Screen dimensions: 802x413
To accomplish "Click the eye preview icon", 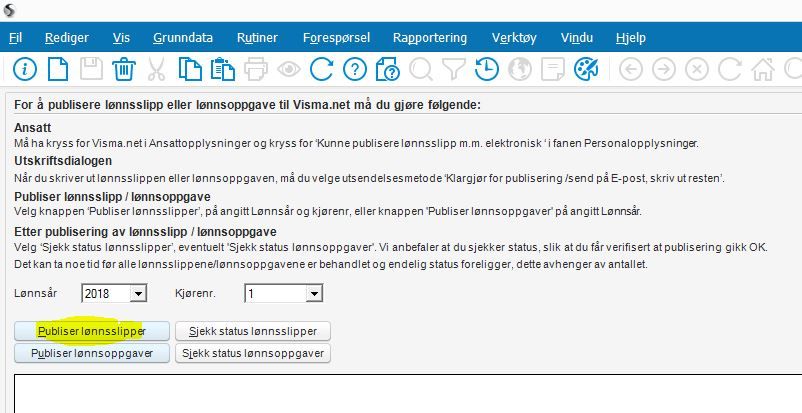I will click(288, 70).
